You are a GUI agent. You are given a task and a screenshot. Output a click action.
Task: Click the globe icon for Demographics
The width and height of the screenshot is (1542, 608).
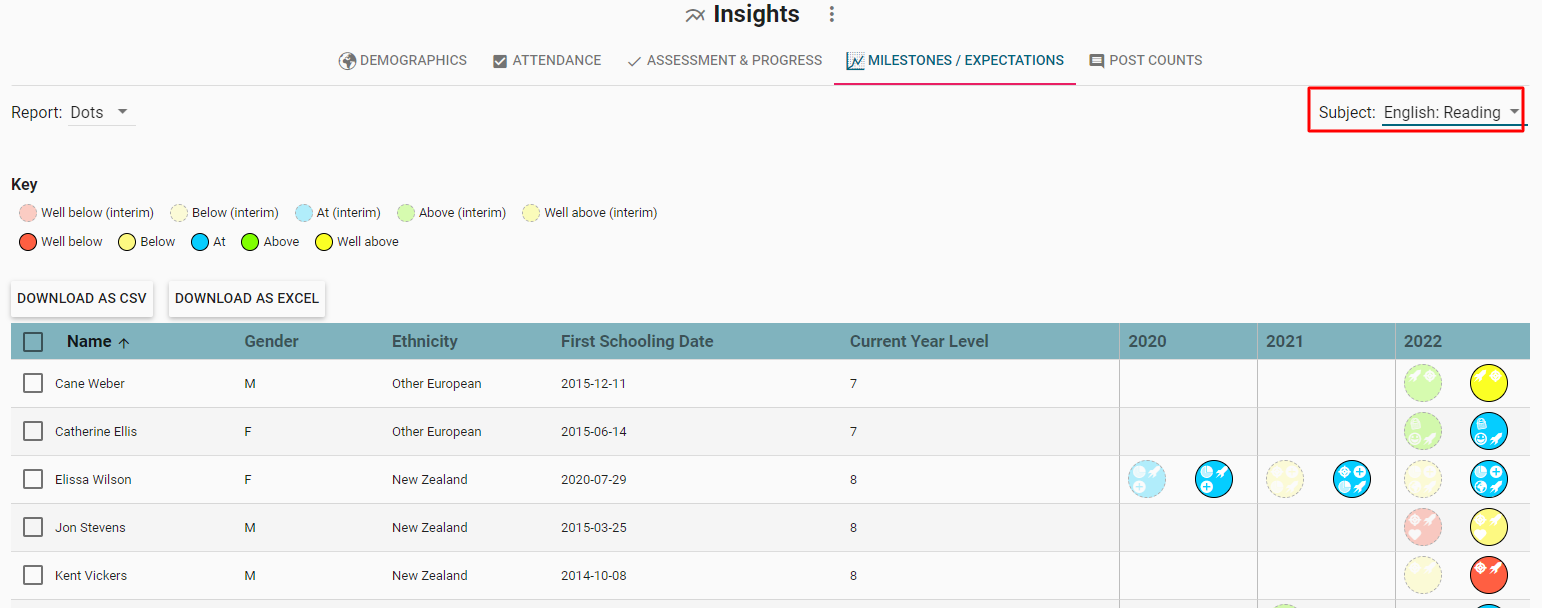(x=347, y=61)
